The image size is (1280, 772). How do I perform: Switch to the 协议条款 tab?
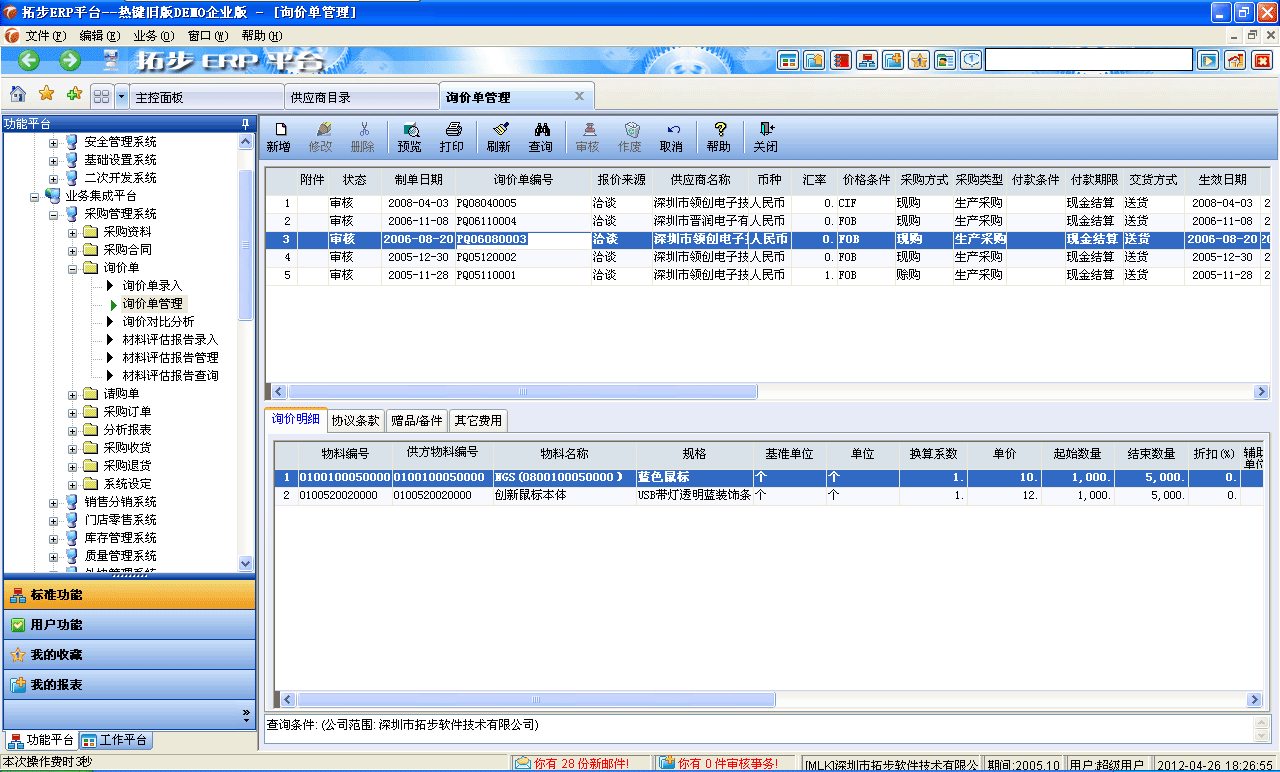[355, 420]
